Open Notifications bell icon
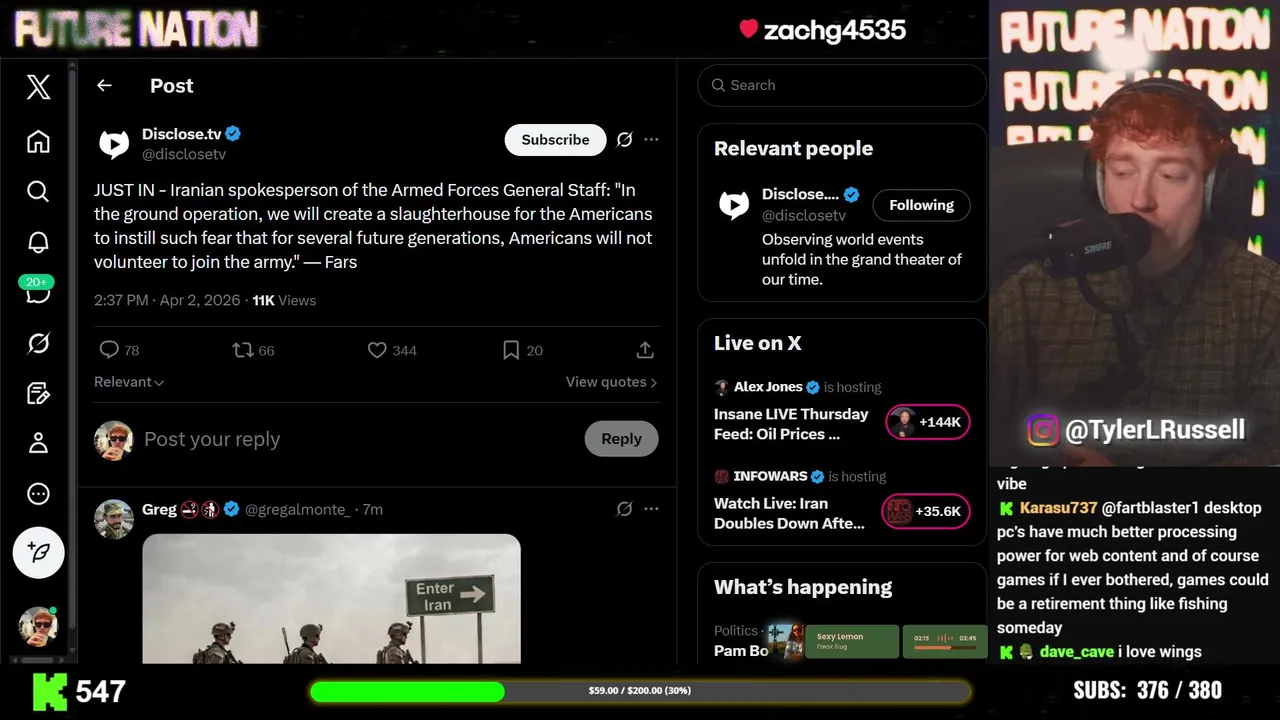Image resolution: width=1280 pixels, height=720 pixels. pyautogui.click(x=38, y=242)
